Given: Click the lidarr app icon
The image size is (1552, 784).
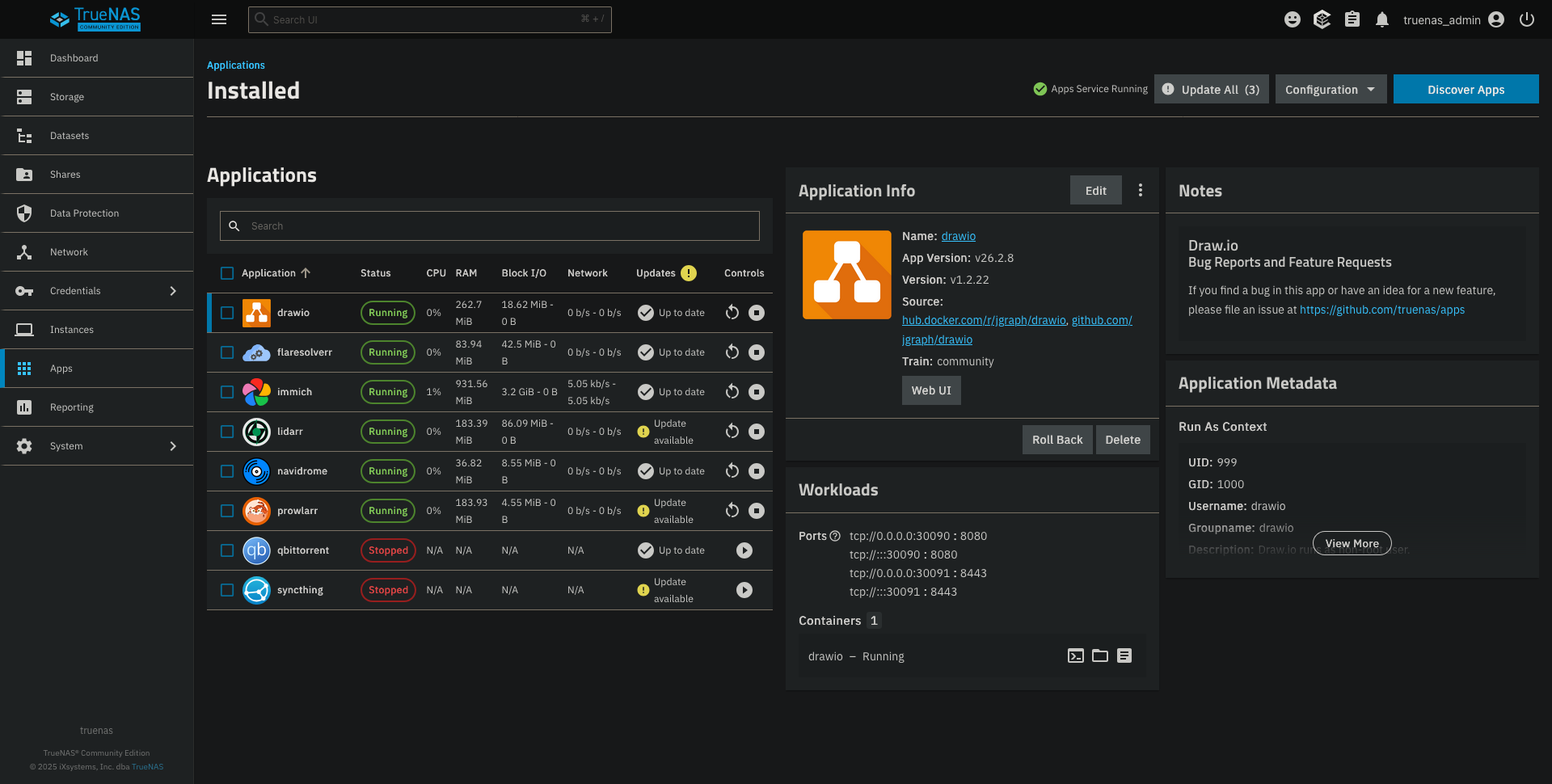Looking at the screenshot, I should coord(257,432).
